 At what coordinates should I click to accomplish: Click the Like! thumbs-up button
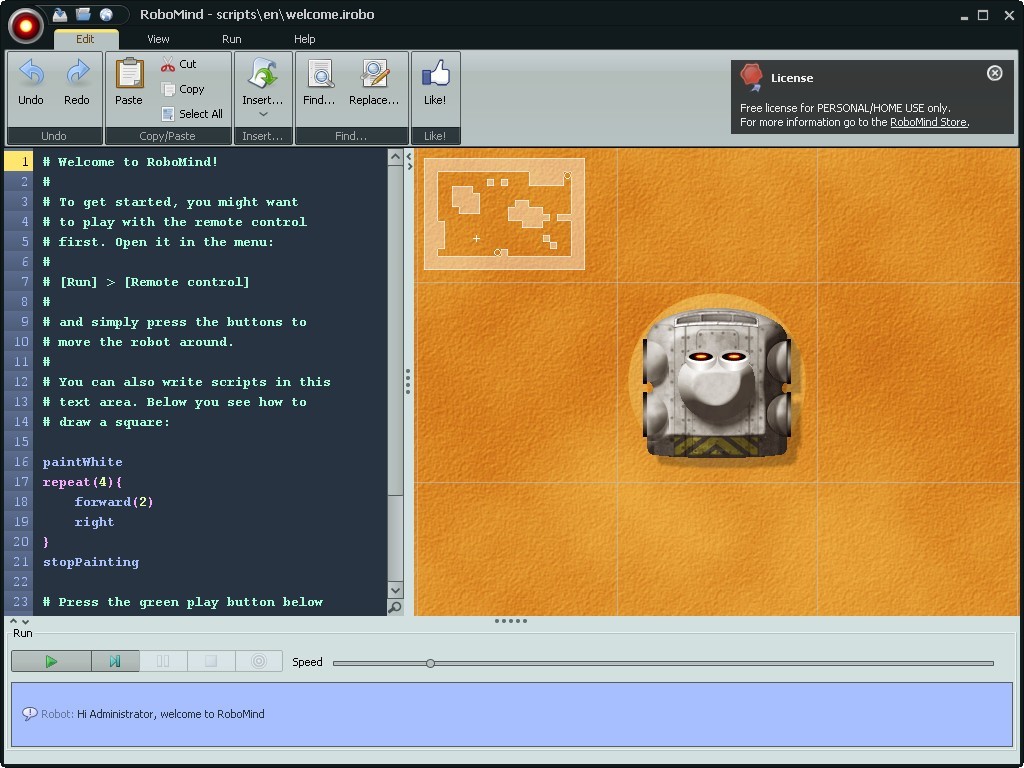(x=435, y=82)
